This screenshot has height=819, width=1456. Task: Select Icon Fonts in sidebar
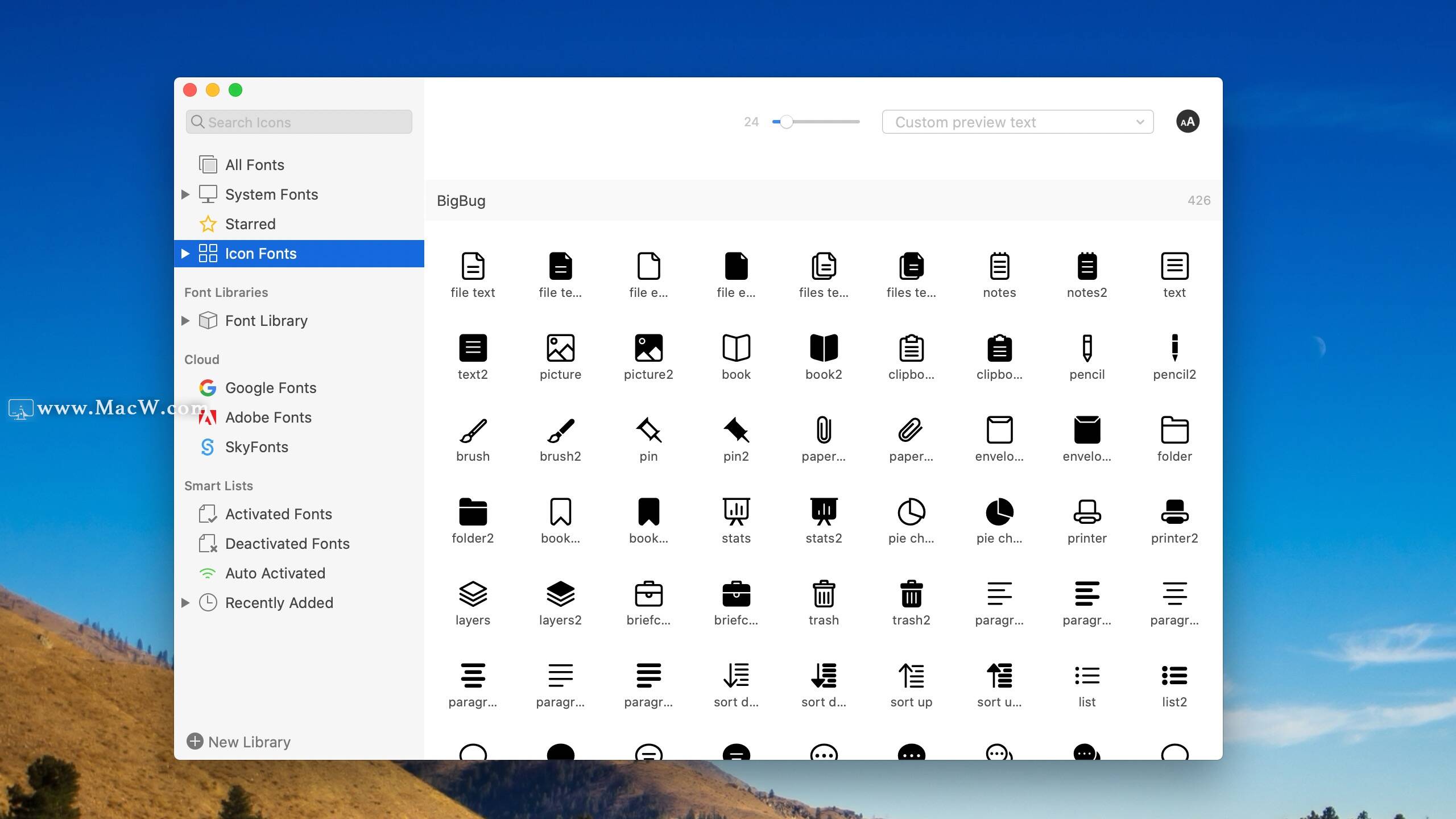coord(261,253)
